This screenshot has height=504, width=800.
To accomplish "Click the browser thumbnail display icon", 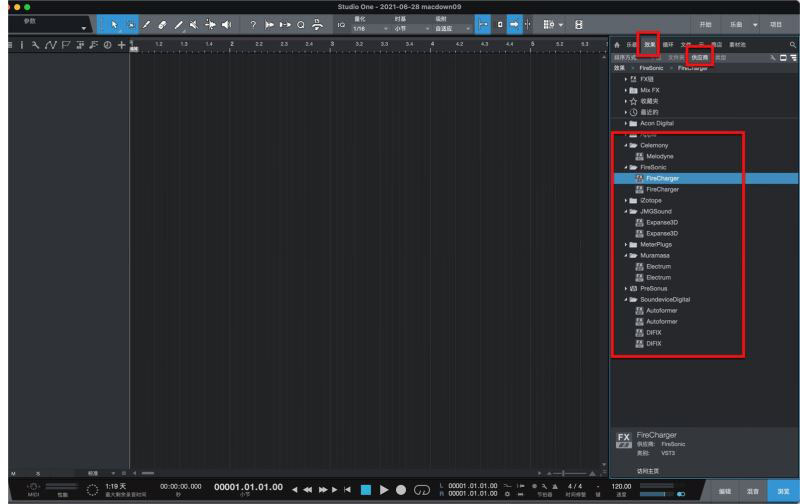I will (783, 58).
